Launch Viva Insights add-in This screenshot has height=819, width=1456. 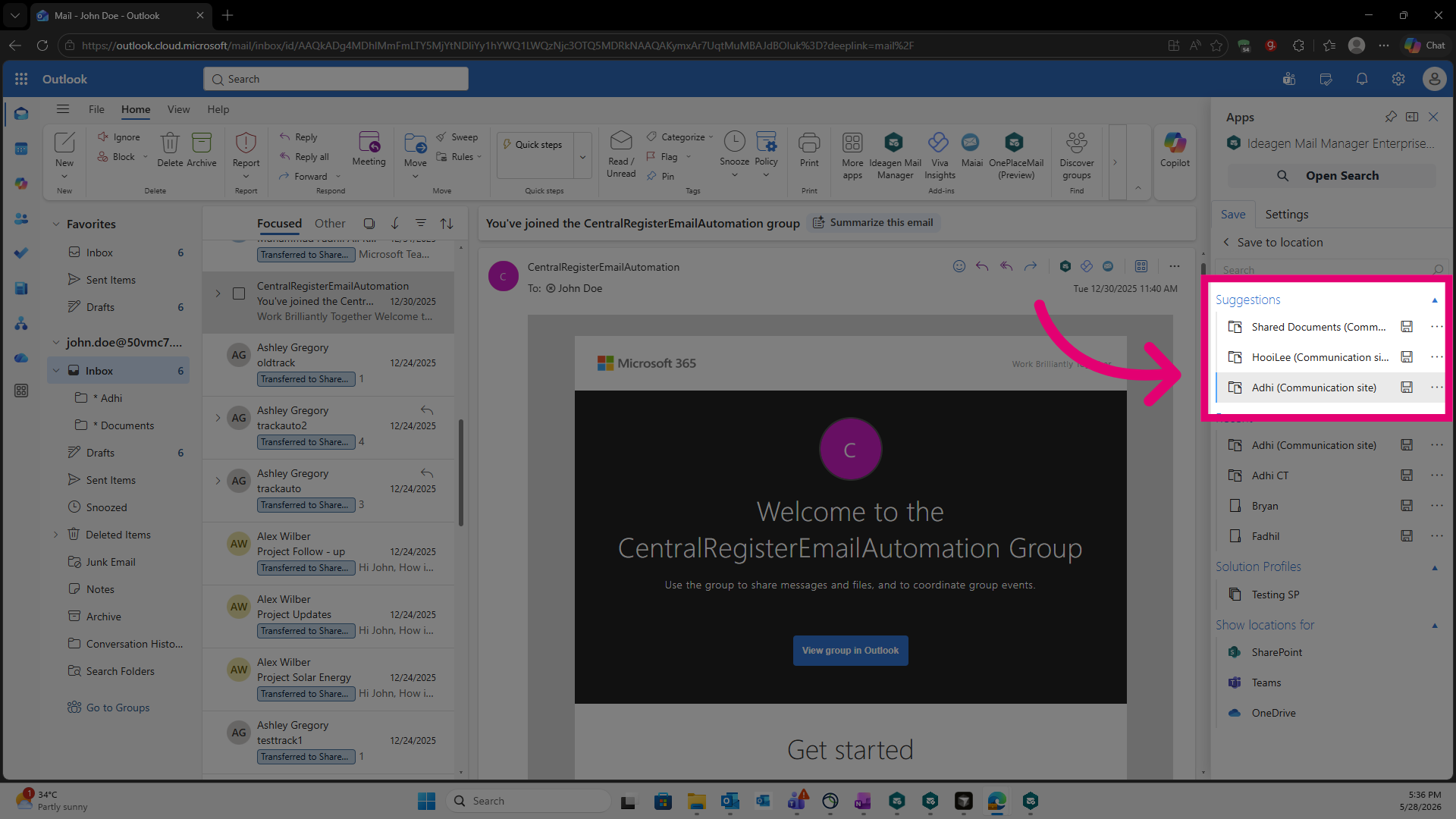coord(940,156)
